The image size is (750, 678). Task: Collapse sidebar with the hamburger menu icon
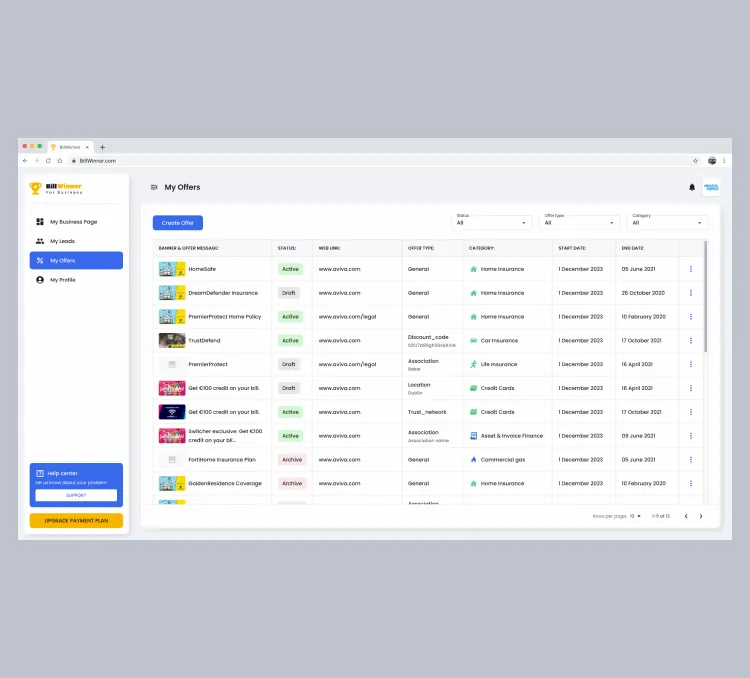tap(154, 187)
